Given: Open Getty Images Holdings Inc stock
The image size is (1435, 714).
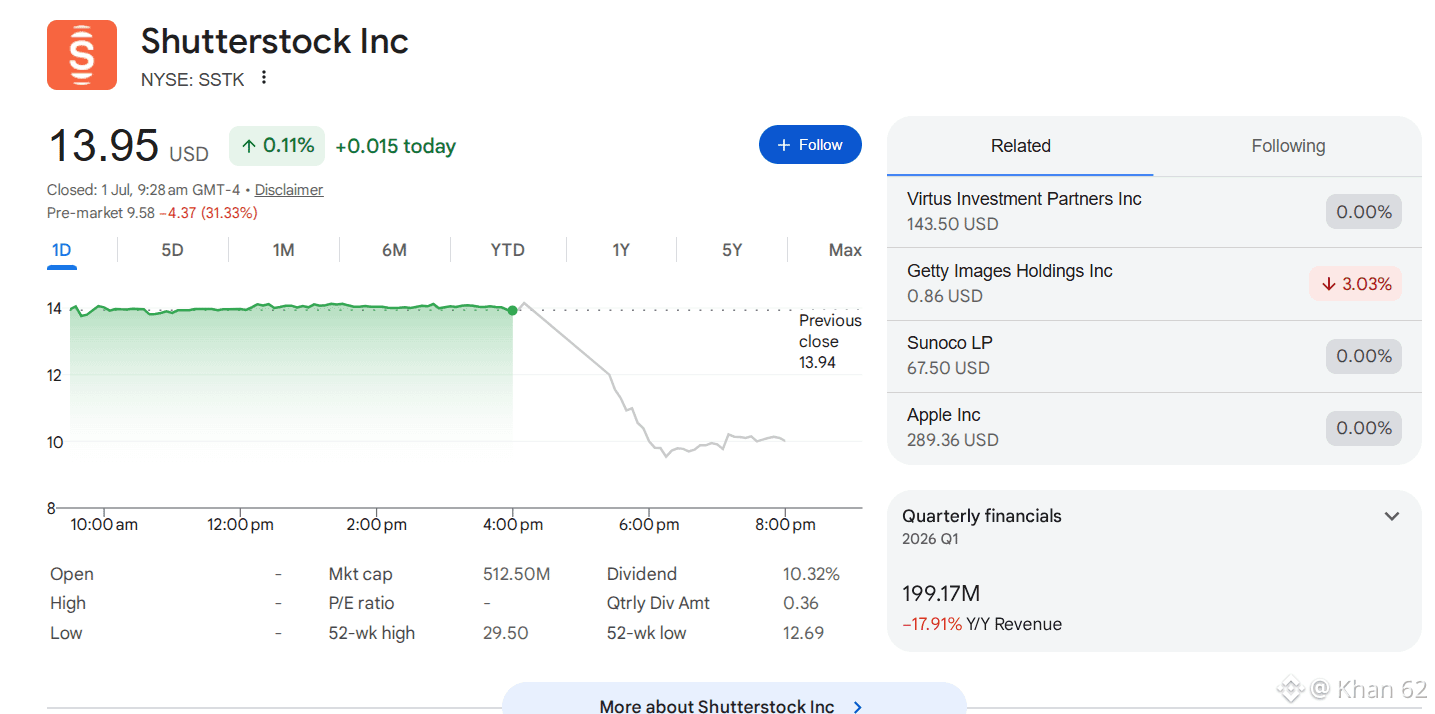Looking at the screenshot, I should pos(1154,284).
